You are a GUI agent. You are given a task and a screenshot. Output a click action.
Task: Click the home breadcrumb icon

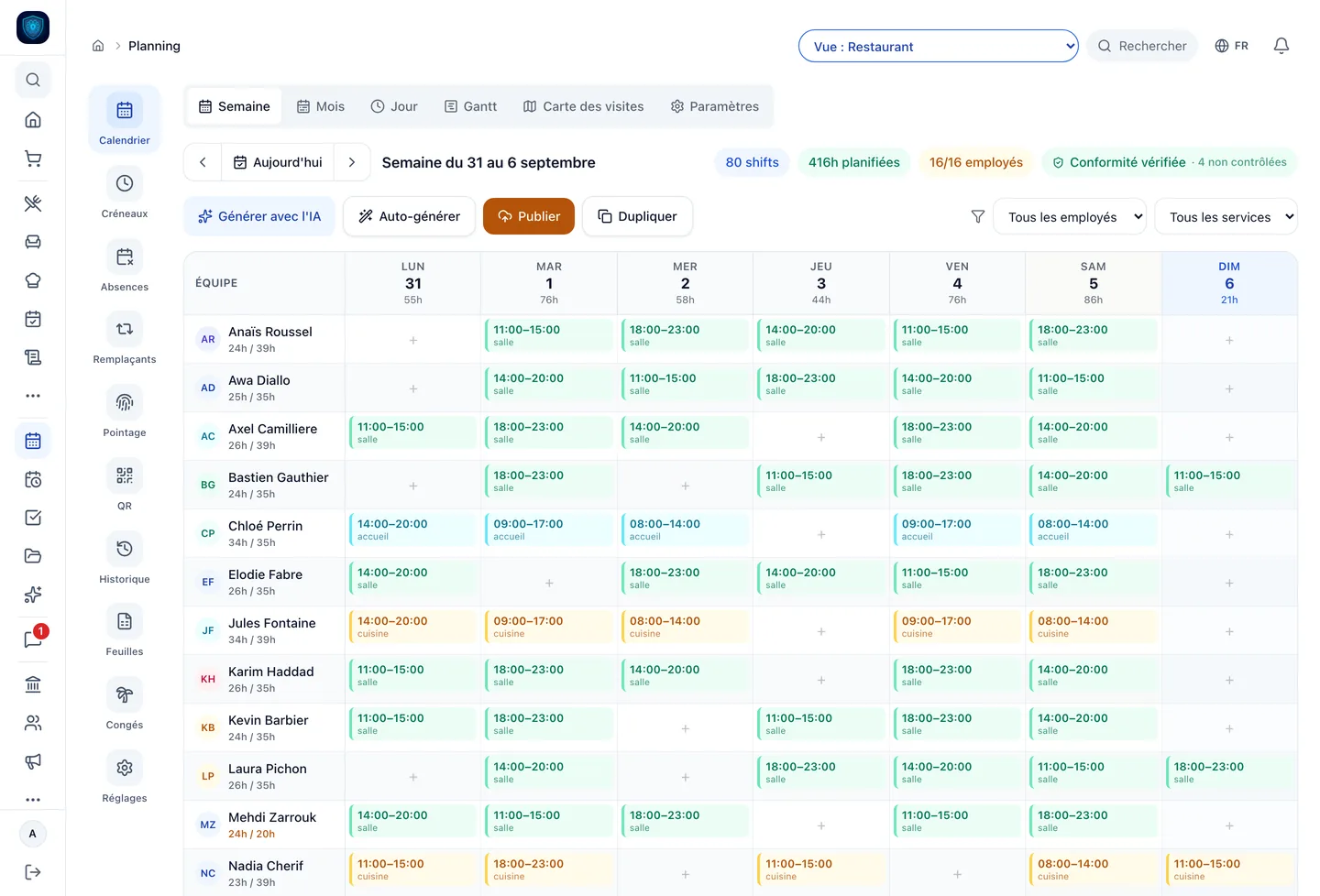click(x=98, y=46)
